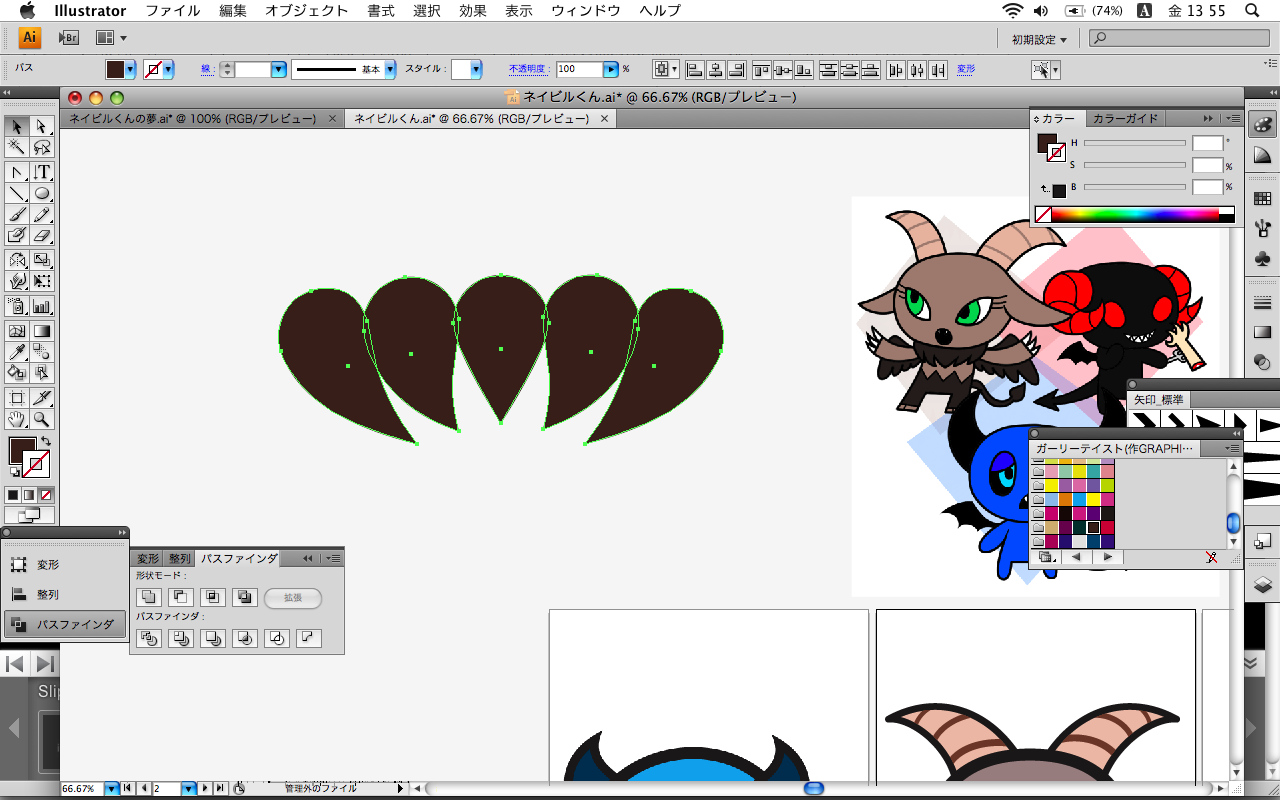Open the オブジェクト menu
Image resolution: width=1280 pixels, height=800 pixels.
click(306, 11)
